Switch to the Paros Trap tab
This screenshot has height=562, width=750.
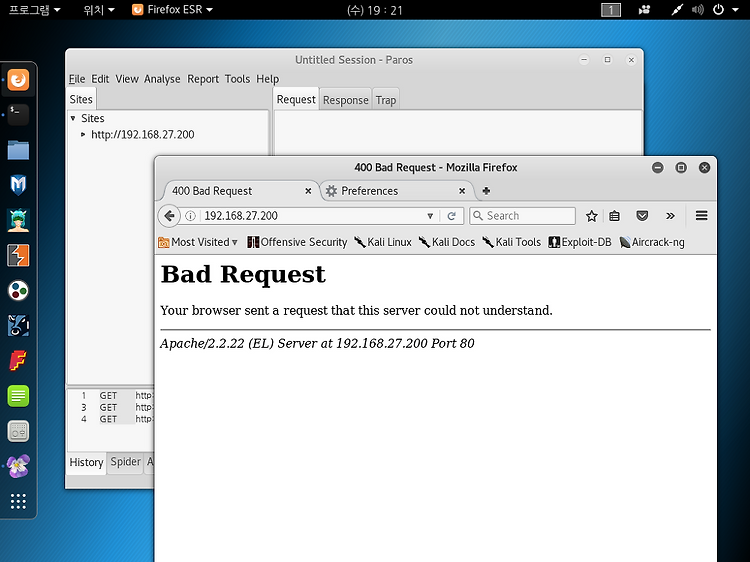386,100
